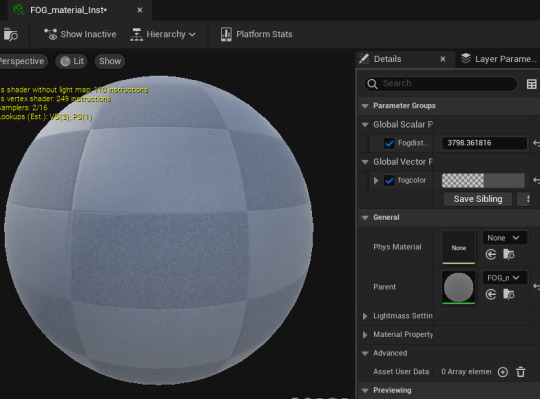540x399 pixels.
Task: Select the Details panel tab
Action: (x=388, y=59)
